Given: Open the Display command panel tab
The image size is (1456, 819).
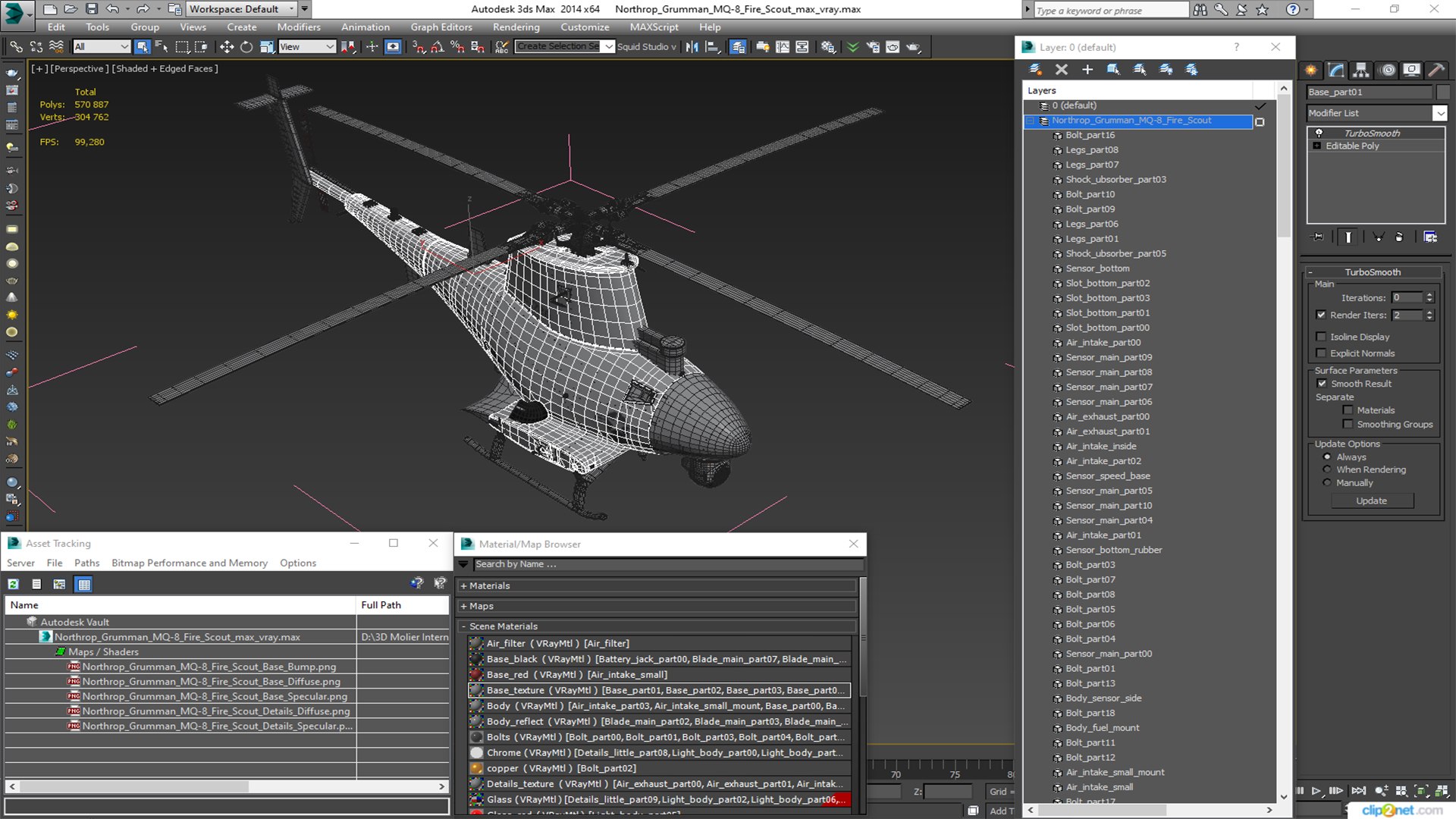Looking at the screenshot, I should [1411, 70].
